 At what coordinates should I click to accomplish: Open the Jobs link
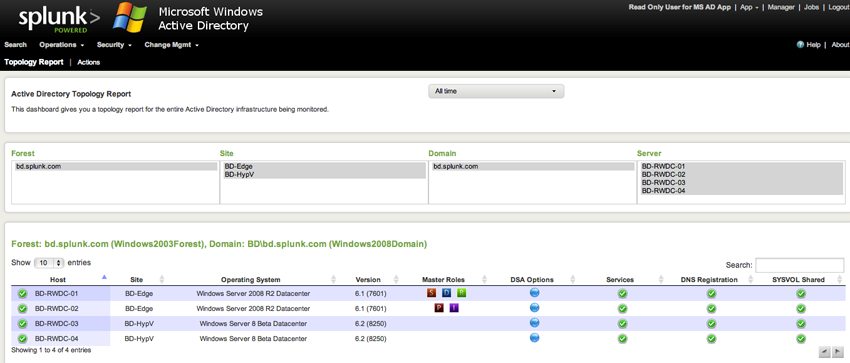coord(812,8)
